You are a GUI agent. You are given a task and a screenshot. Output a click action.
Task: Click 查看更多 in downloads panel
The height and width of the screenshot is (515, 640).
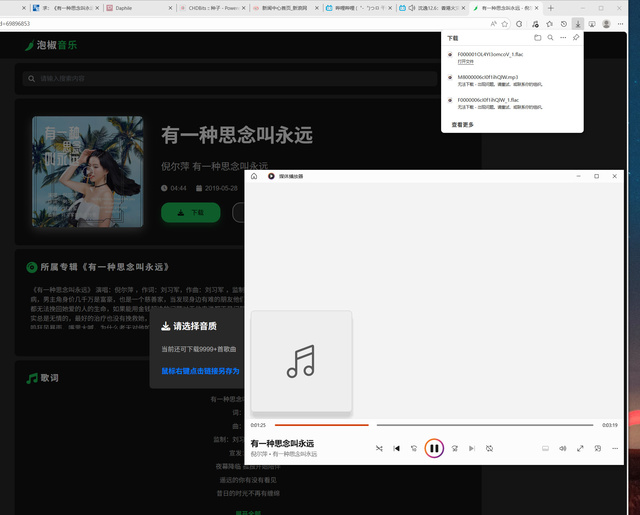pos(463,125)
